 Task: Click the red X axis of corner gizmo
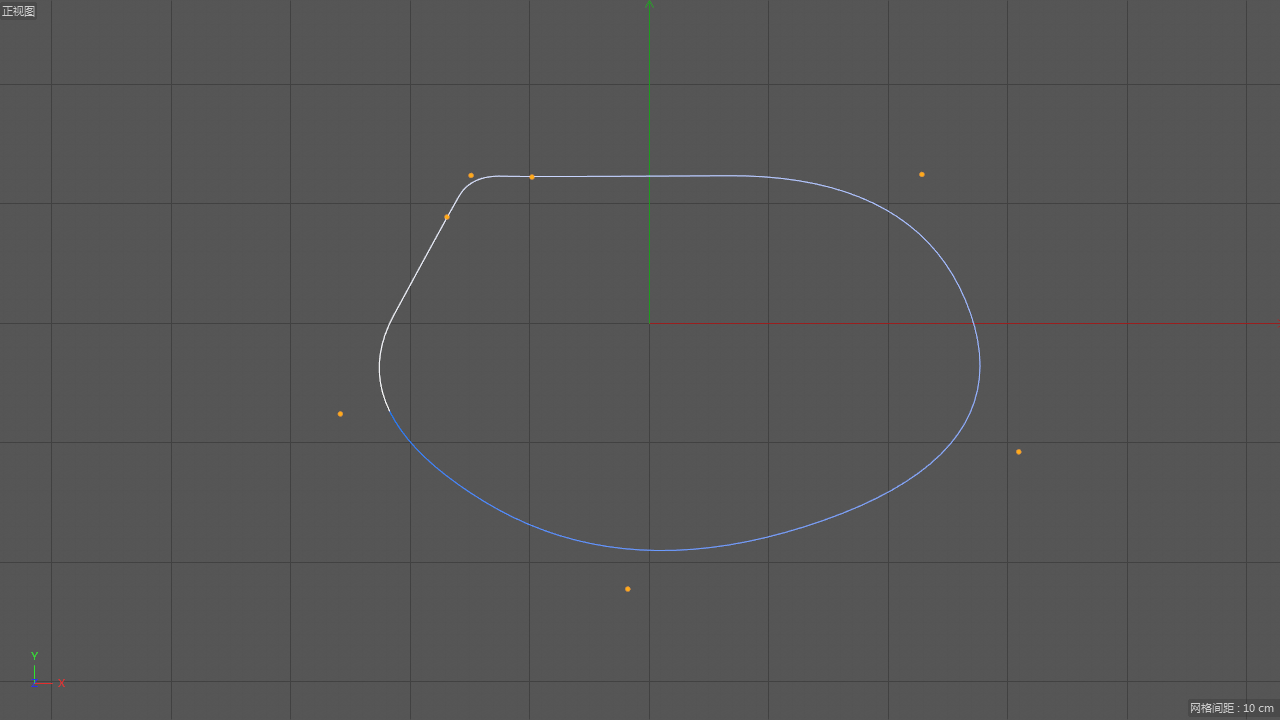[50, 684]
